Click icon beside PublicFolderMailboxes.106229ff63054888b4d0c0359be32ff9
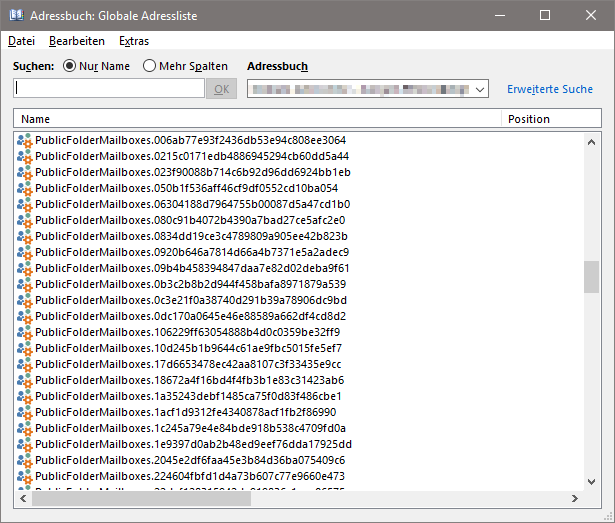The height and width of the screenshot is (523, 615). click(x=25, y=332)
